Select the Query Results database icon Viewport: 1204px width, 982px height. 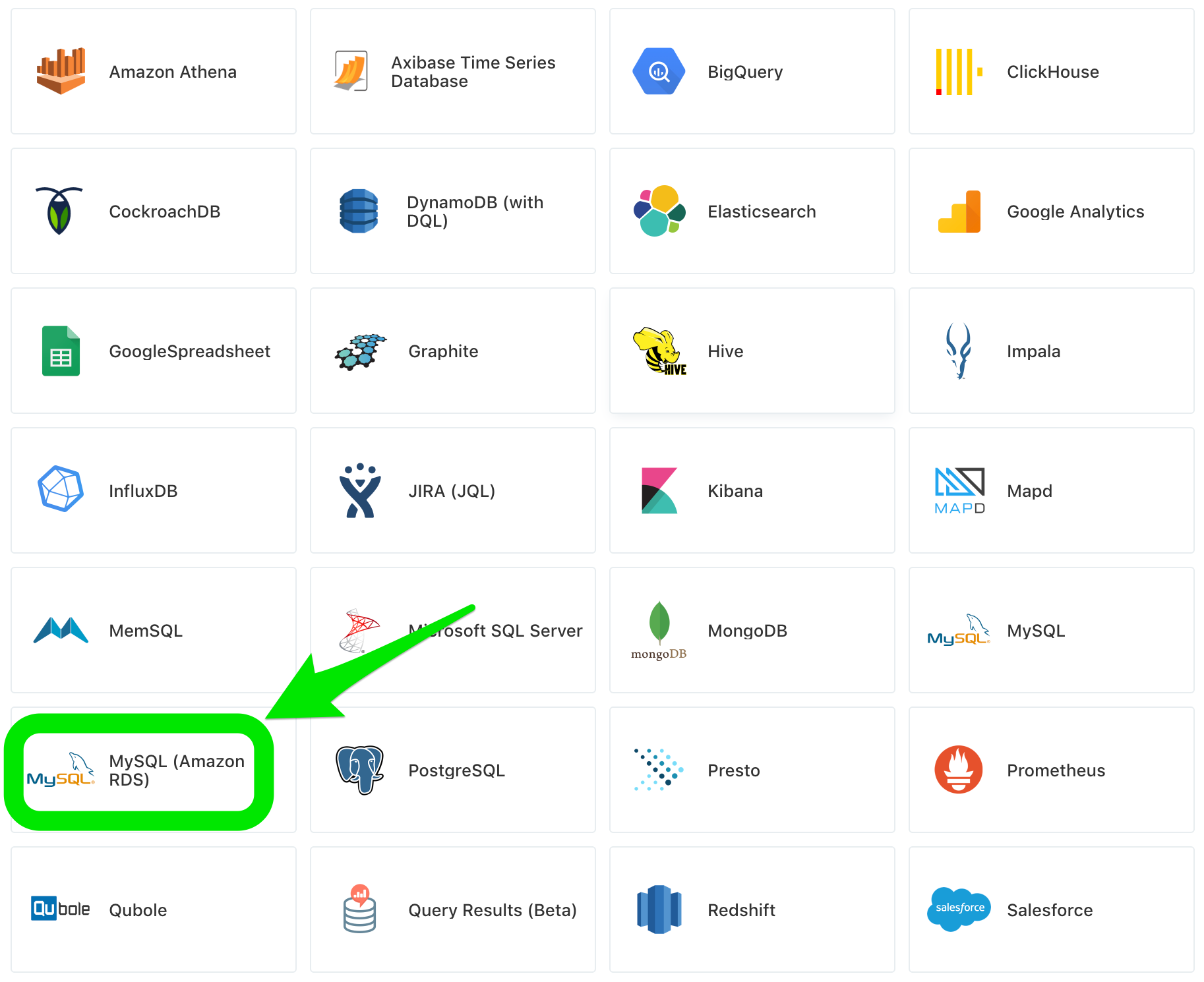360,909
